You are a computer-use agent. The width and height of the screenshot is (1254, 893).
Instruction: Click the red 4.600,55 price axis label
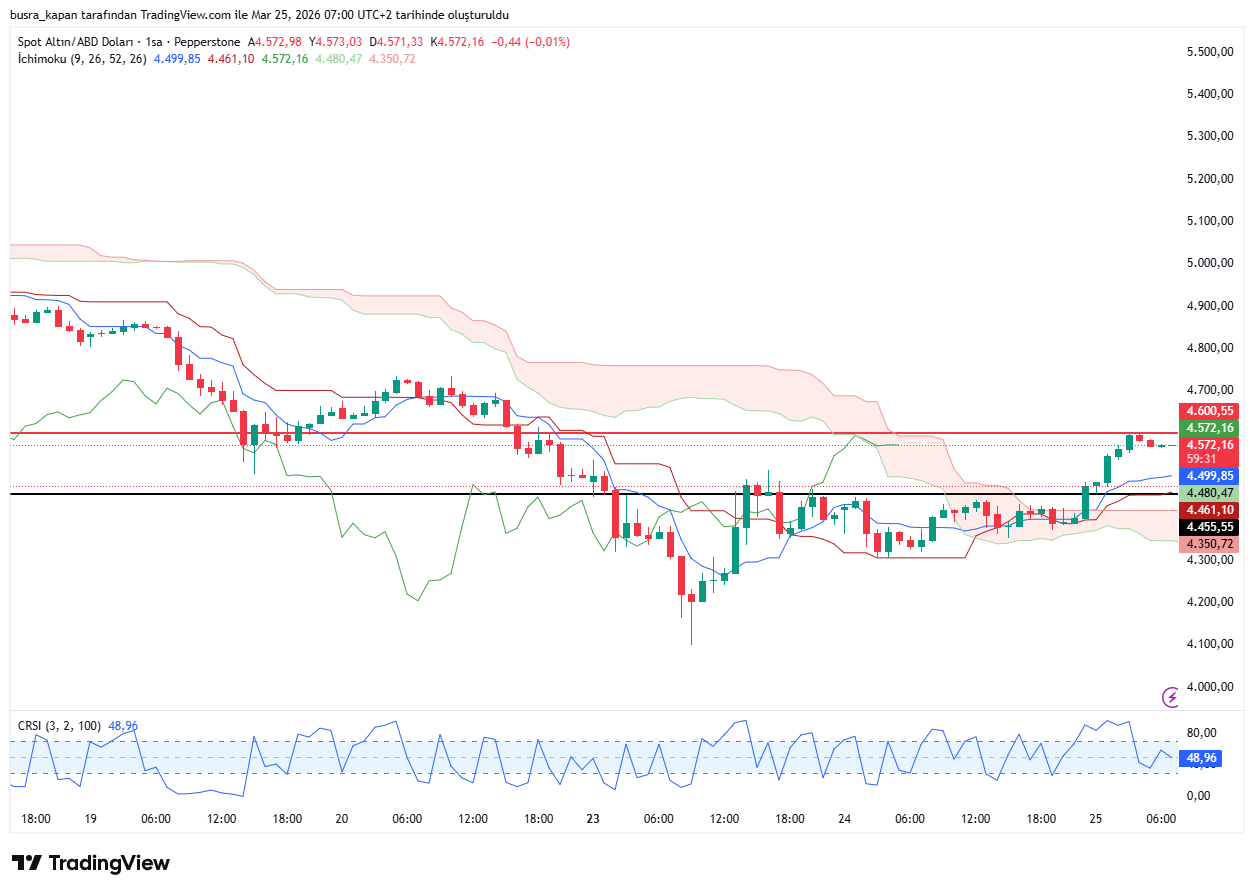pyautogui.click(x=1209, y=411)
